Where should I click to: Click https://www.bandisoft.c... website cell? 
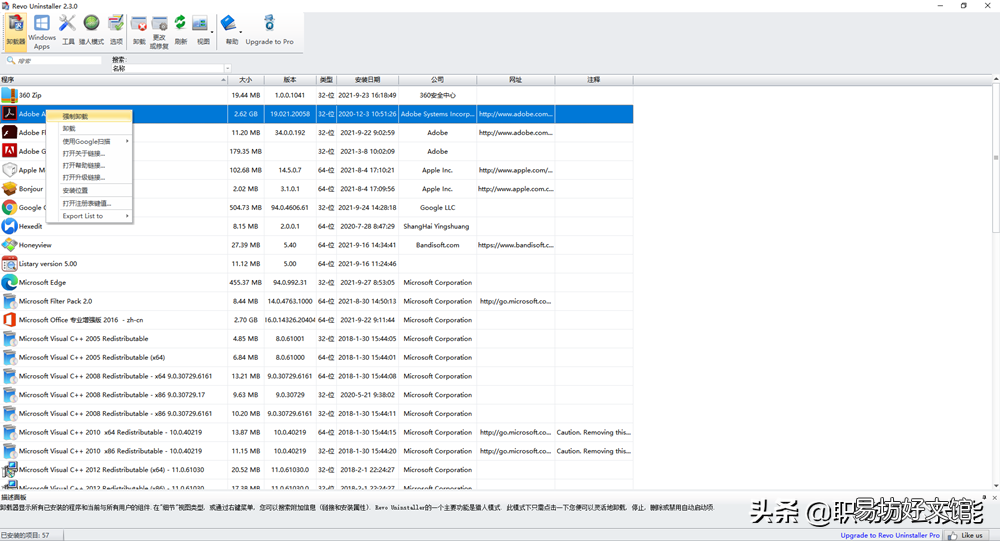515,245
